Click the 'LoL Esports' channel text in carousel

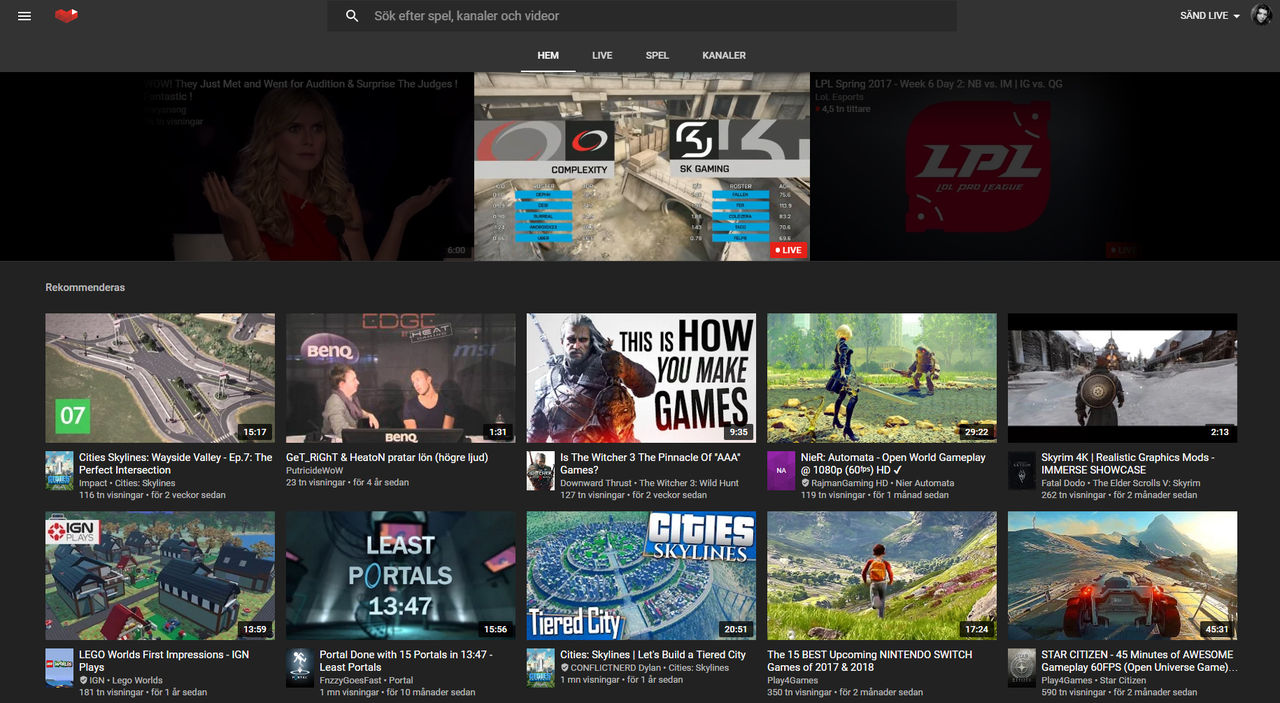click(x=839, y=97)
